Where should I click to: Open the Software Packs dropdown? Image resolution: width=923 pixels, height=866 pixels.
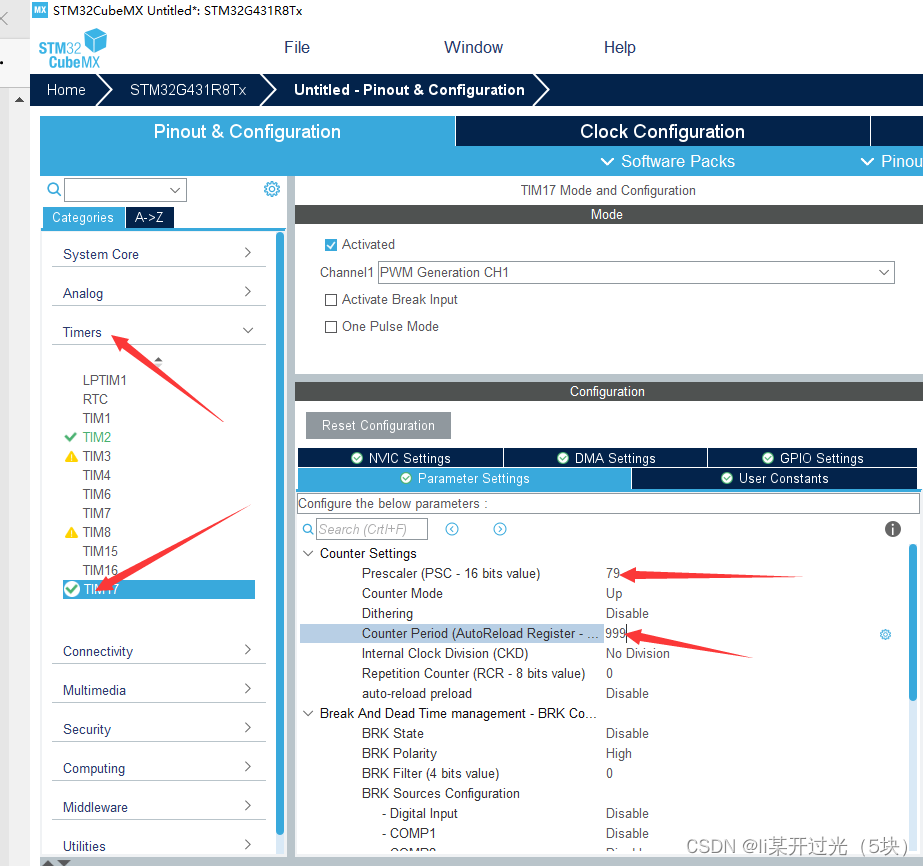pyautogui.click(x=668, y=161)
